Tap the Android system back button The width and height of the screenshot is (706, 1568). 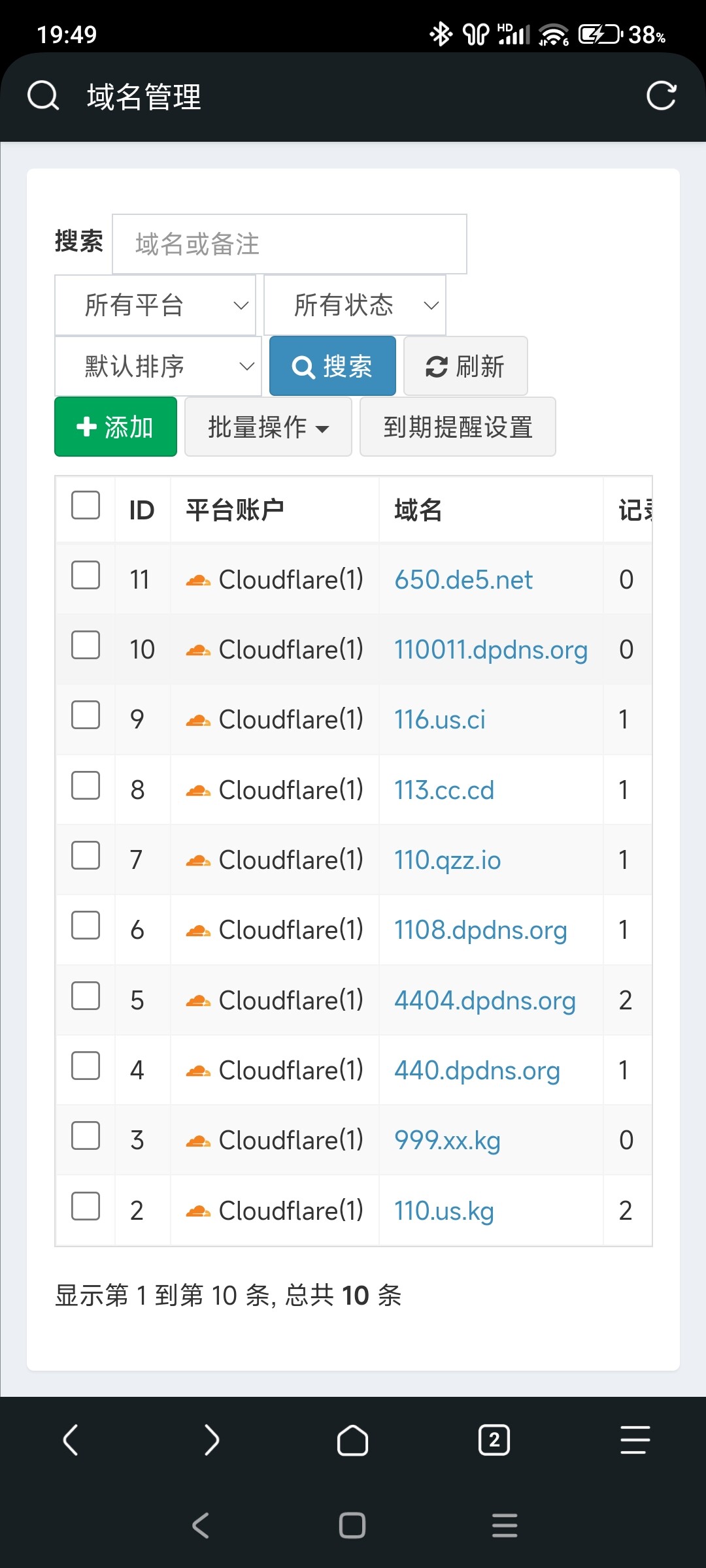[201, 1526]
